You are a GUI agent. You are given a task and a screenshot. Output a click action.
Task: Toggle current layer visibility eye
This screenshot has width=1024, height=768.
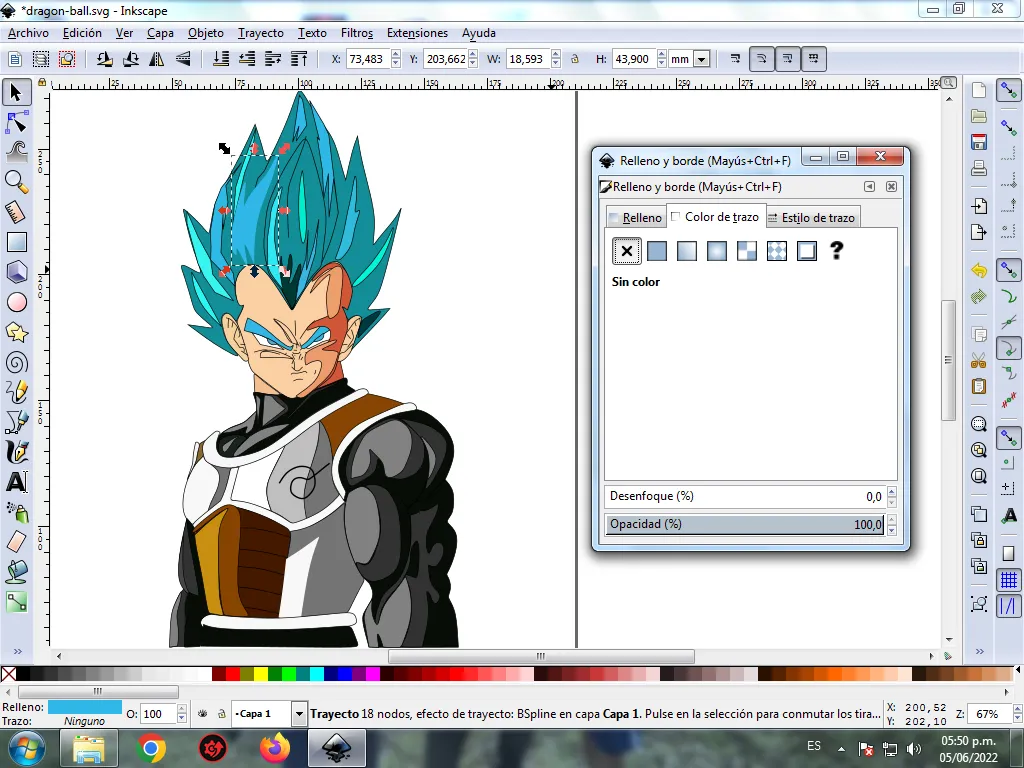(202, 713)
